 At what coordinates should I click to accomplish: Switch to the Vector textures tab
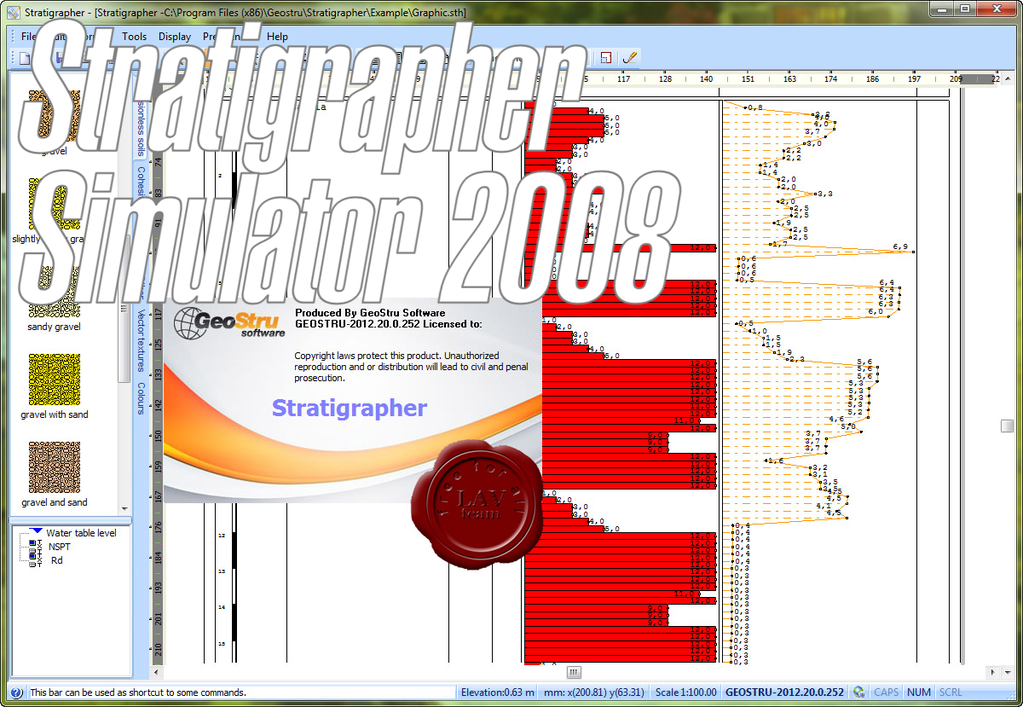click(140, 340)
